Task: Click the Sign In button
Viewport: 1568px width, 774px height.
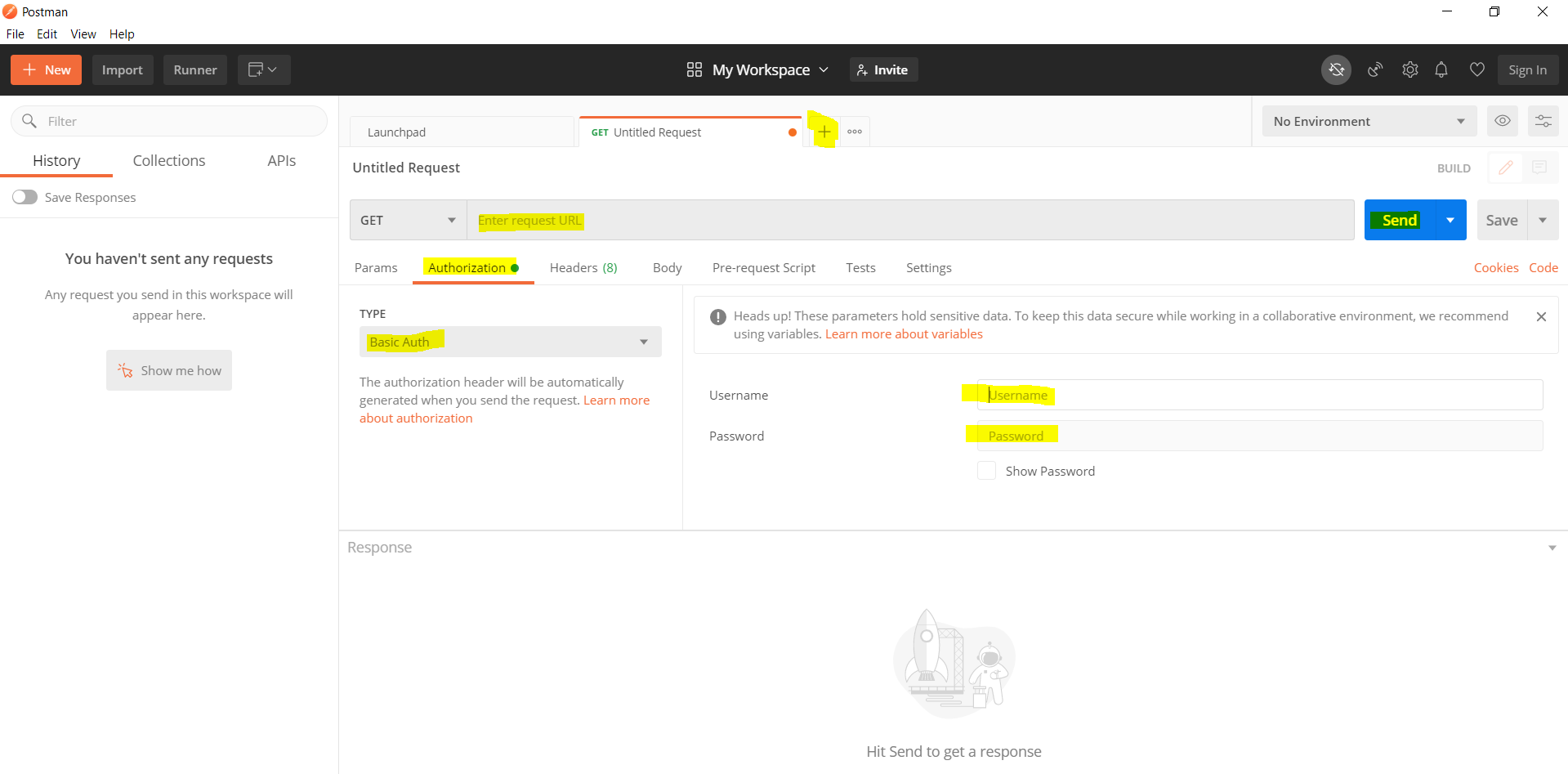Action: pos(1527,70)
